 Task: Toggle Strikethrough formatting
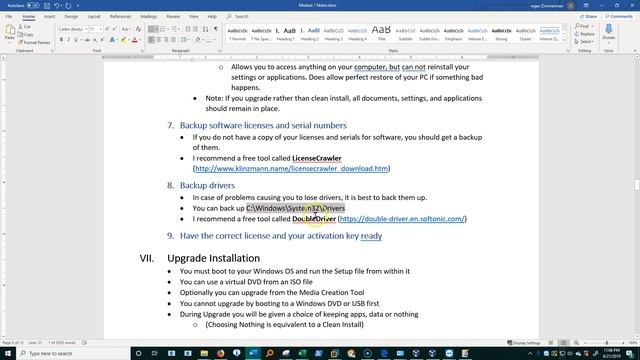coord(87,40)
